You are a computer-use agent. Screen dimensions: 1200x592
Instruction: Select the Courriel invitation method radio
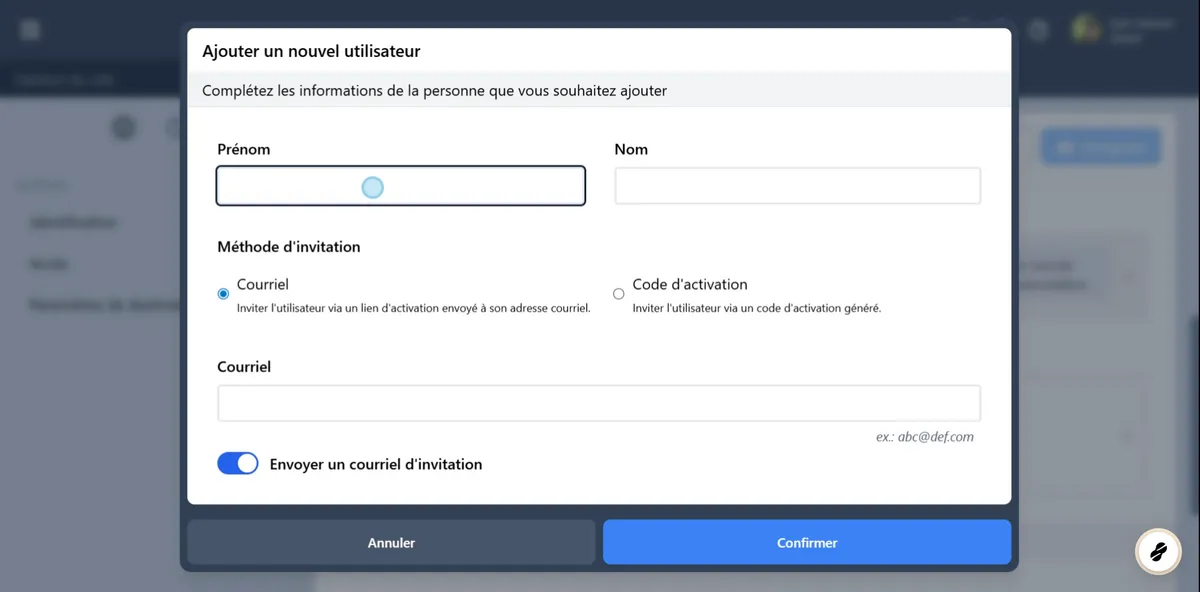(223, 294)
